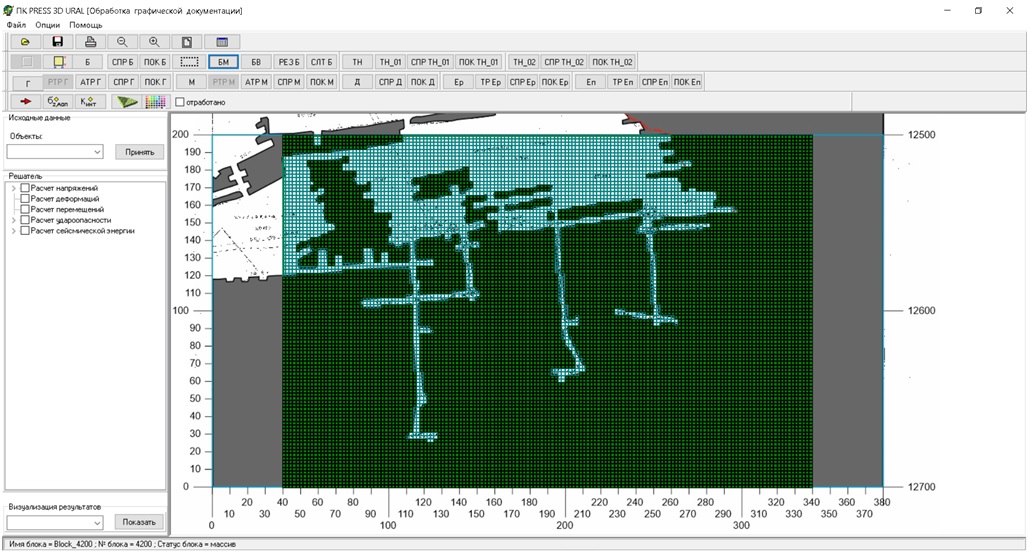Click the Показать button

(x=139, y=522)
